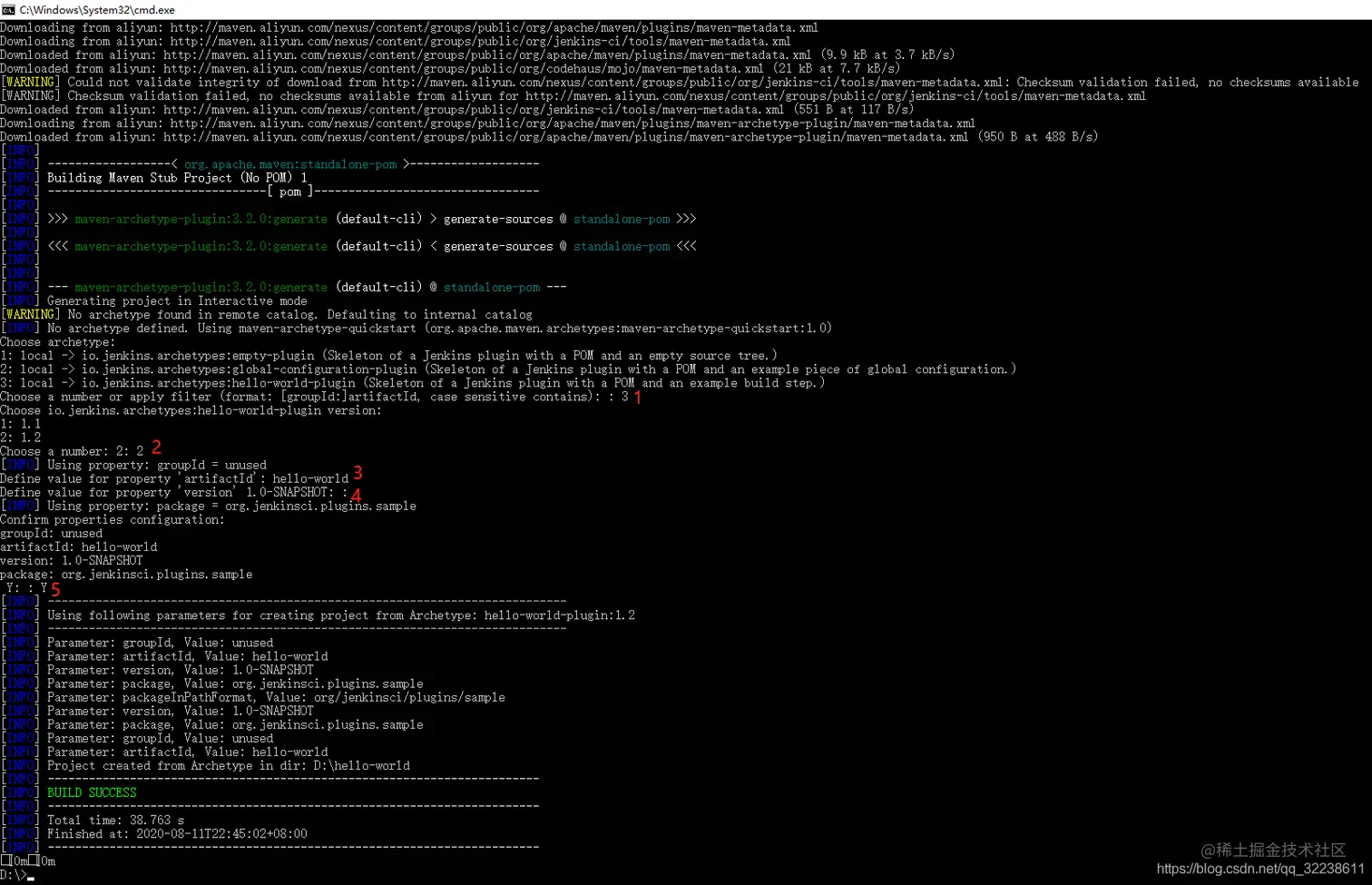Click the cmd.exe icon in the title bar
The height and width of the screenshot is (885, 1372).
point(8,9)
